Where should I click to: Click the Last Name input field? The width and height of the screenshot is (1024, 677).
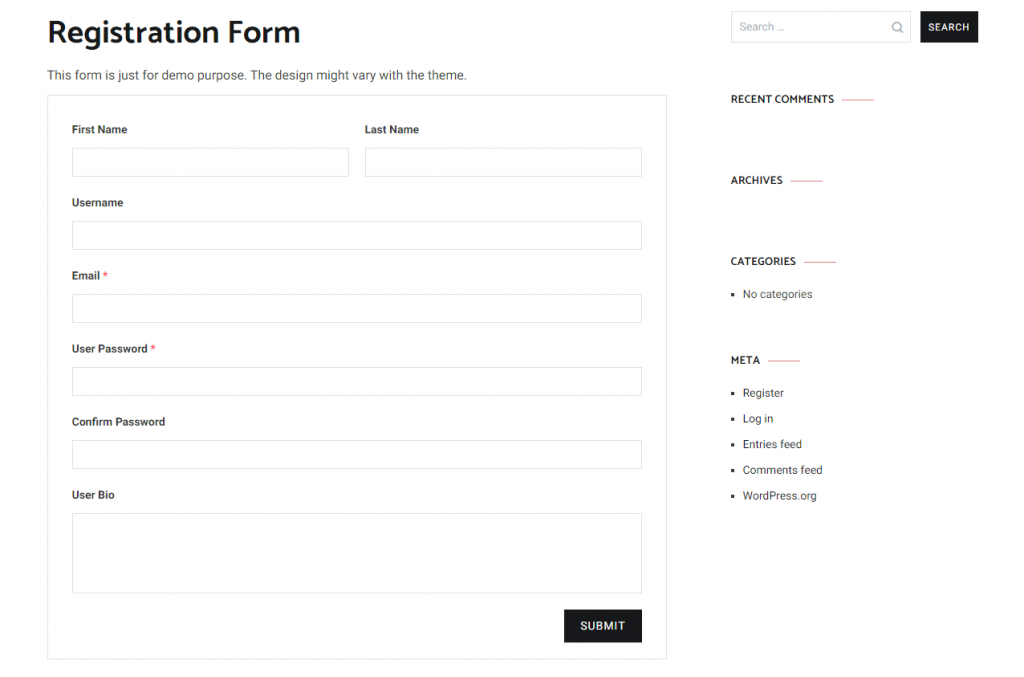[503, 162]
